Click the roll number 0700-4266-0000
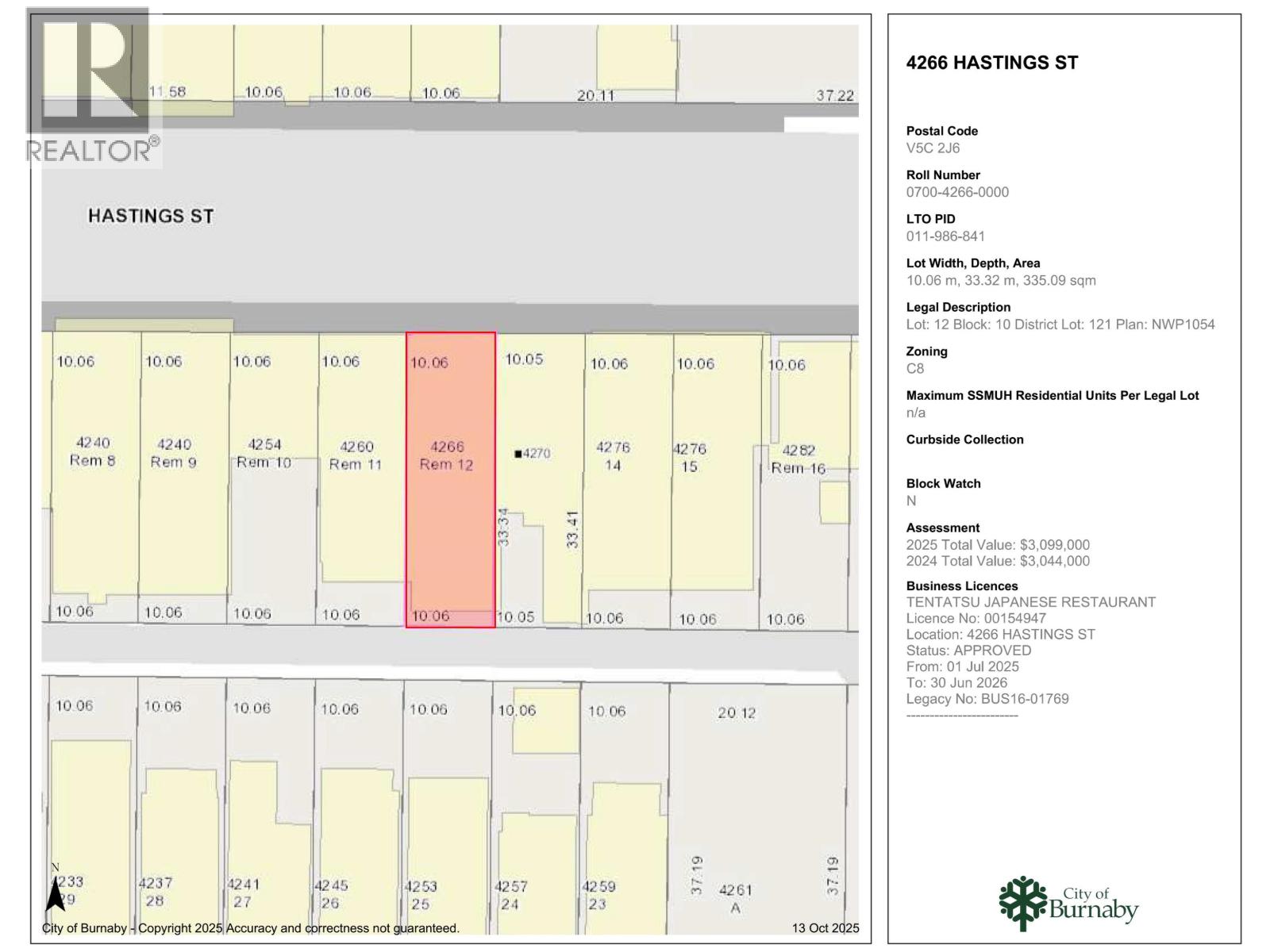 957,192
